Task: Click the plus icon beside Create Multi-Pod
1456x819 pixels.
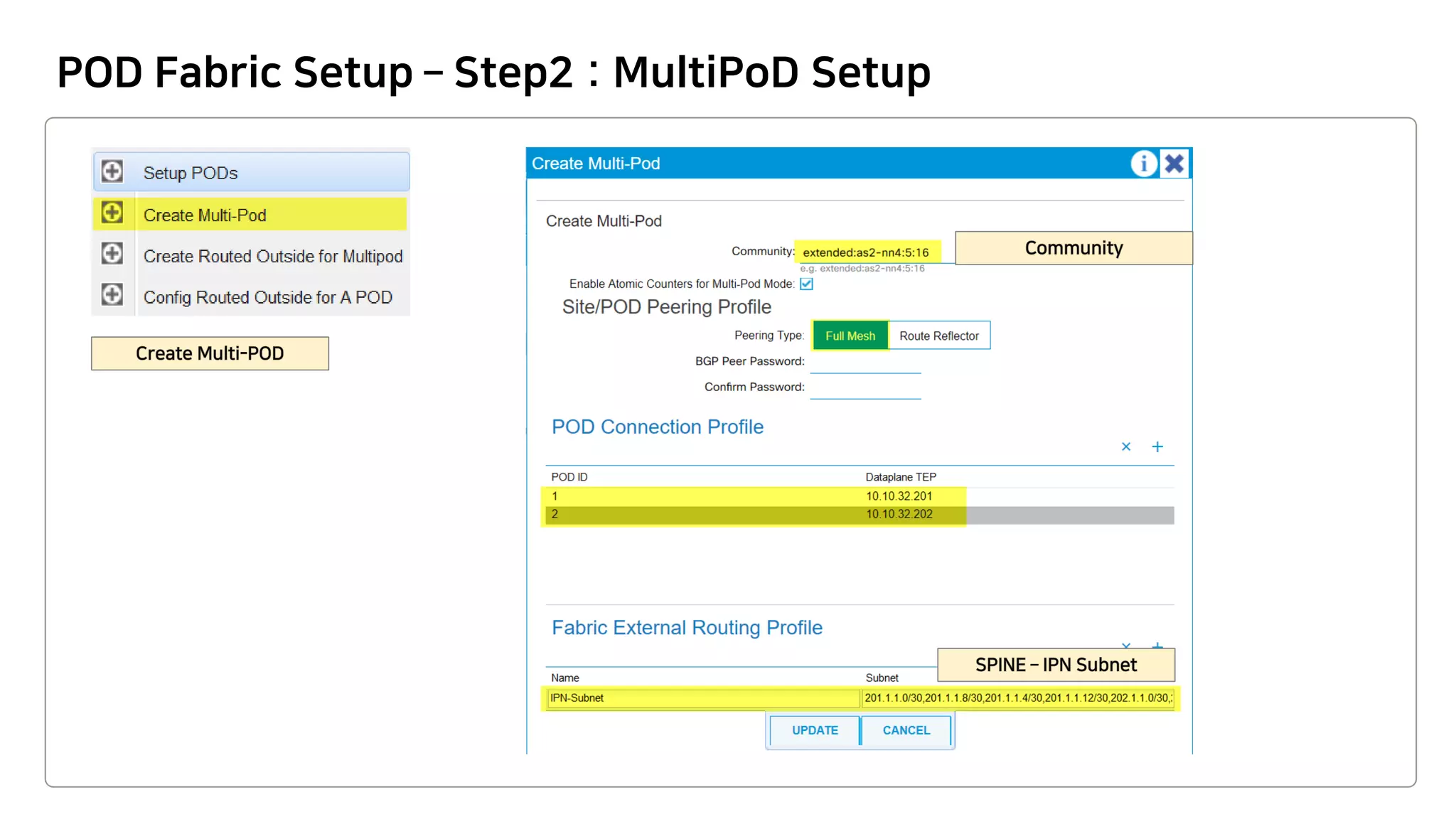Action: 112,213
